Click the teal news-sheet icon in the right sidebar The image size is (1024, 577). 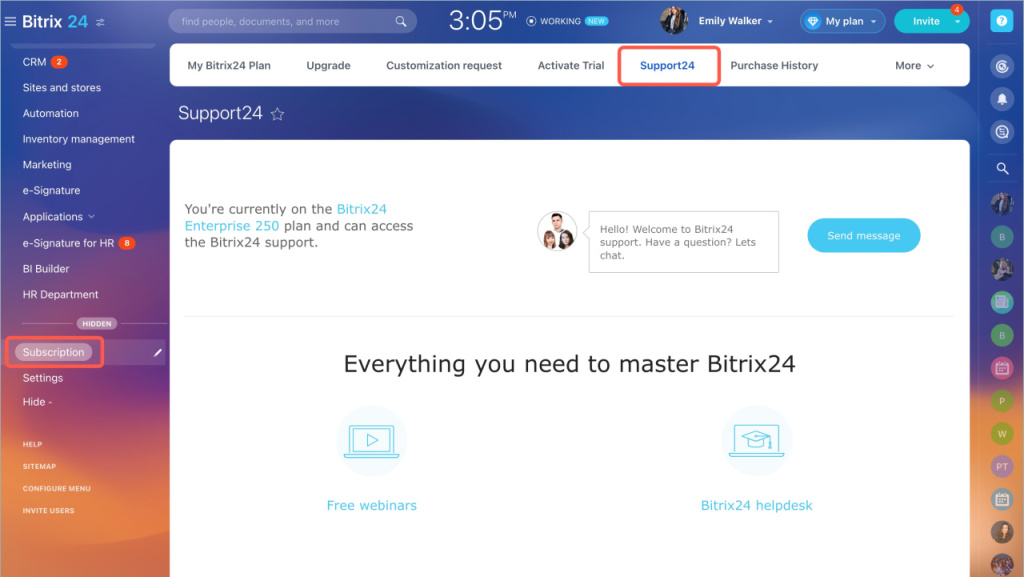(1002, 302)
